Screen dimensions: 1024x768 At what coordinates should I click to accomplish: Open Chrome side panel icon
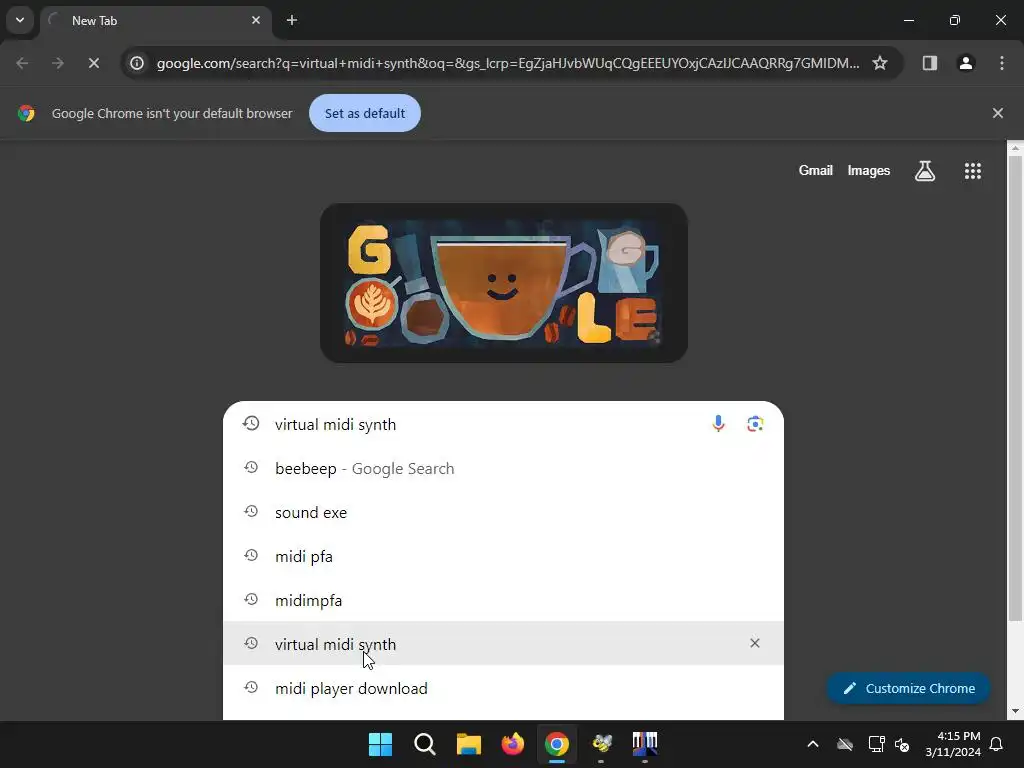[x=929, y=63]
